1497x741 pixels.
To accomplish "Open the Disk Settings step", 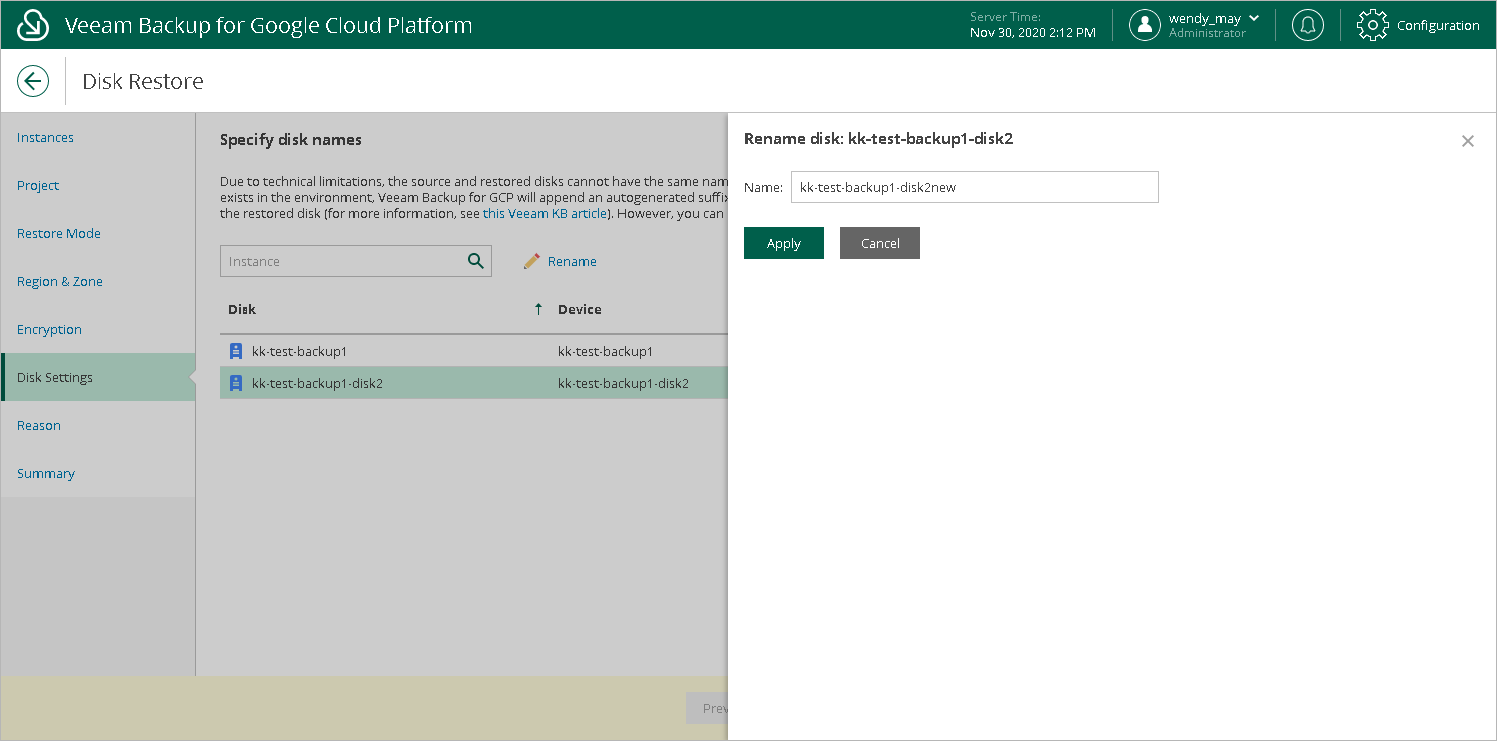I will point(98,377).
